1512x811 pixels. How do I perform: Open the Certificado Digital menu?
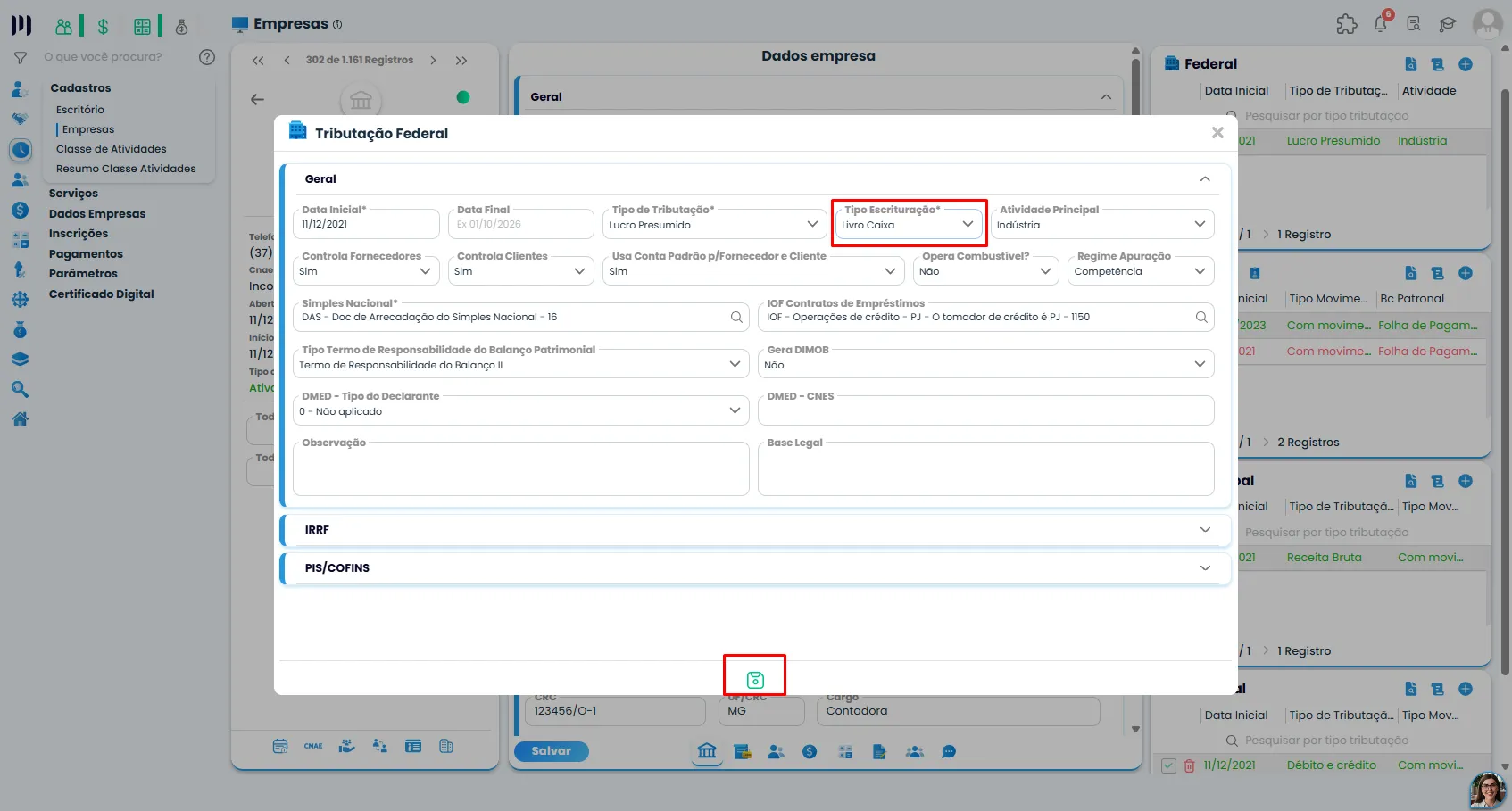[102, 294]
